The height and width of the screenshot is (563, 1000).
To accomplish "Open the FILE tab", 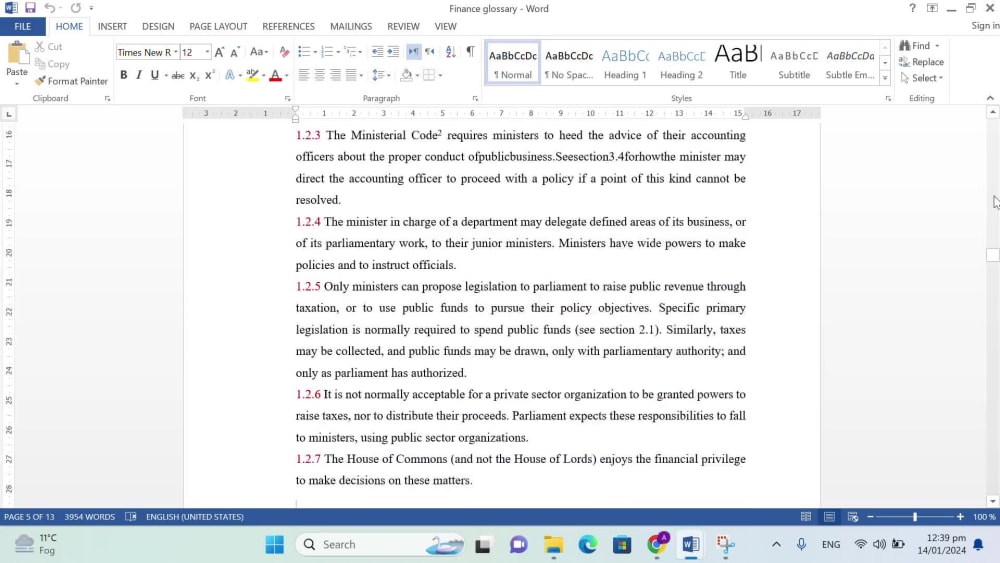I will [22, 26].
